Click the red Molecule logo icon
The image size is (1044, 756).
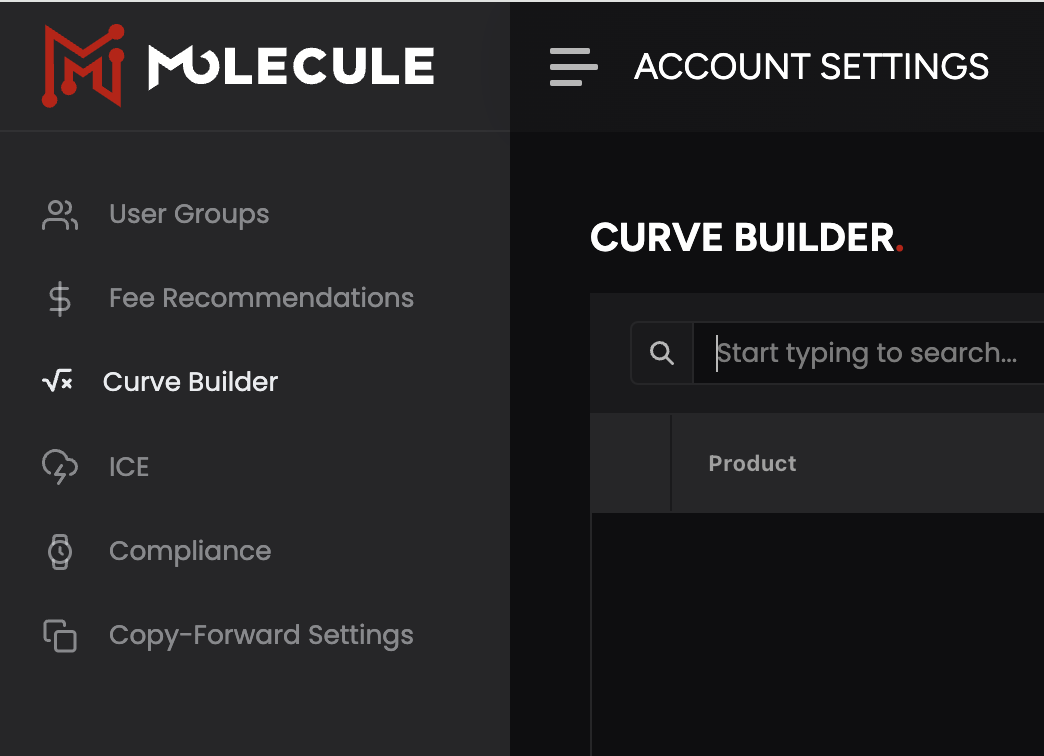(x=82, y=66)
